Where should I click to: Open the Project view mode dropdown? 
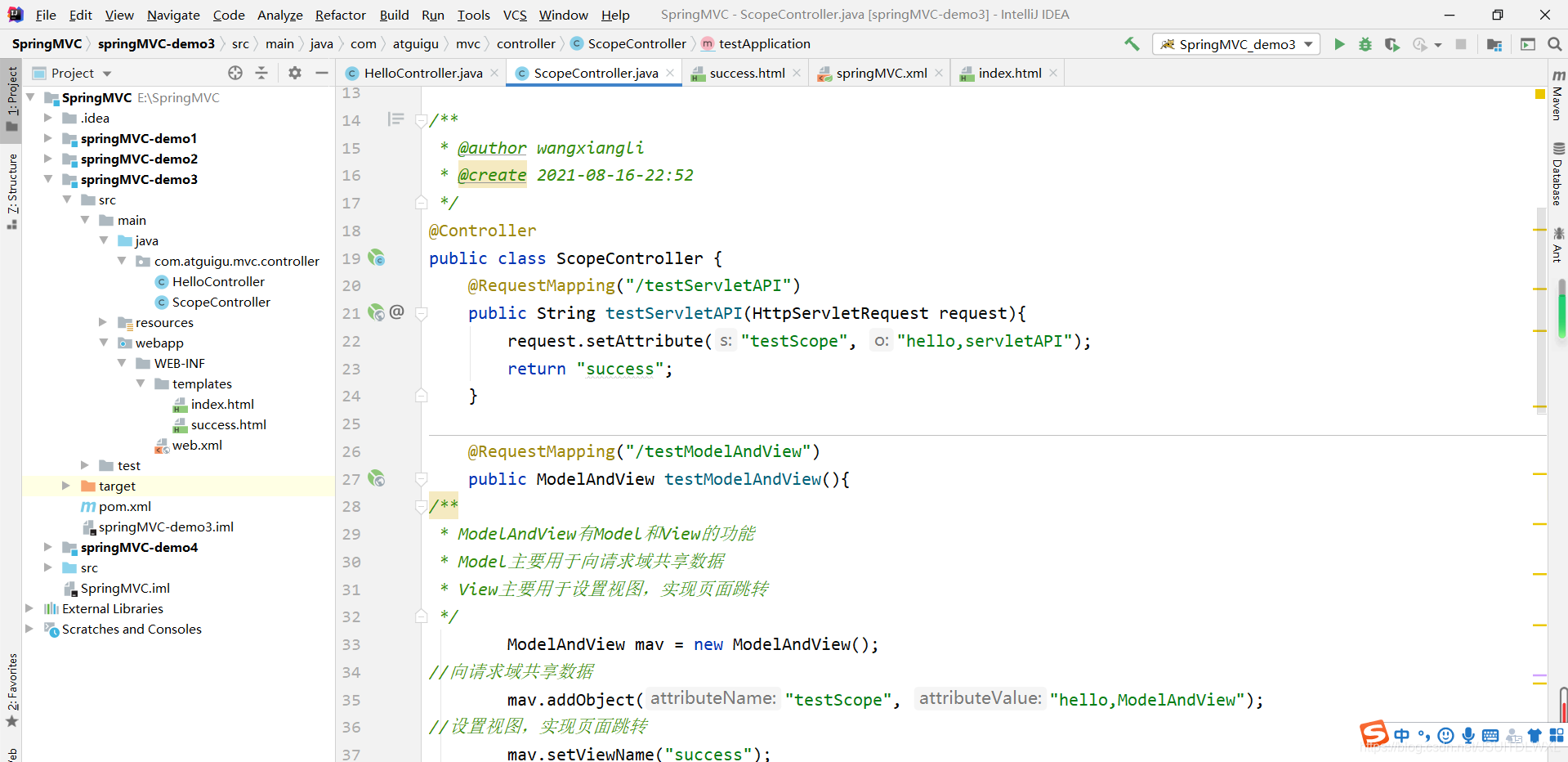(107, 74)
